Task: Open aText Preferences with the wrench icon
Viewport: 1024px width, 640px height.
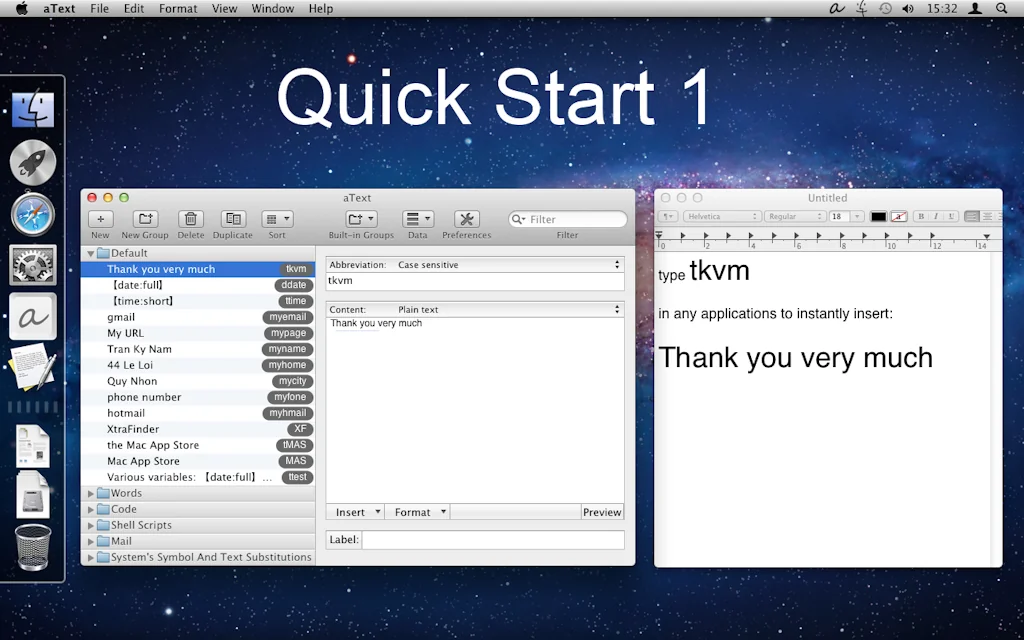Action: [x=466, y=220]
